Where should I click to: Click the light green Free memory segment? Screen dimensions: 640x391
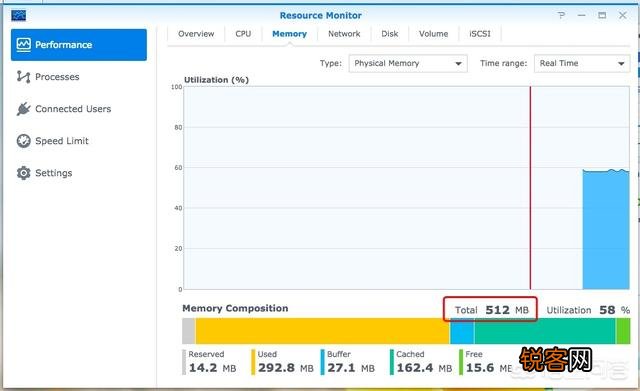tap(623, 331)
